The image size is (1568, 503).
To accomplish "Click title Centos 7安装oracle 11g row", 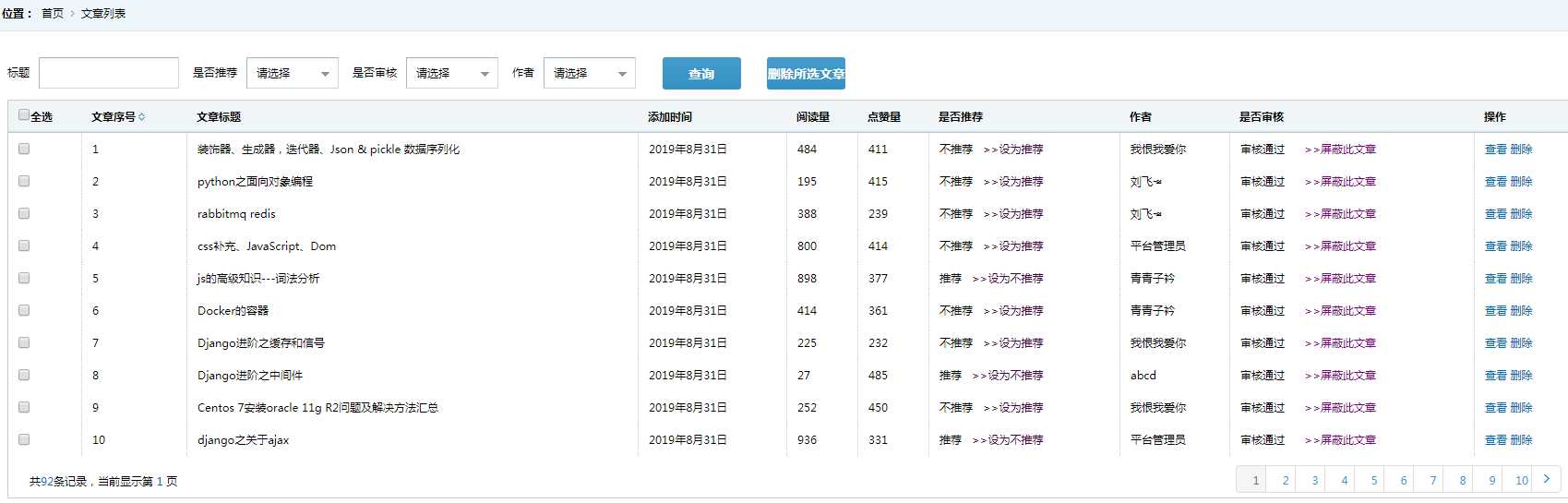I will 317,408.
